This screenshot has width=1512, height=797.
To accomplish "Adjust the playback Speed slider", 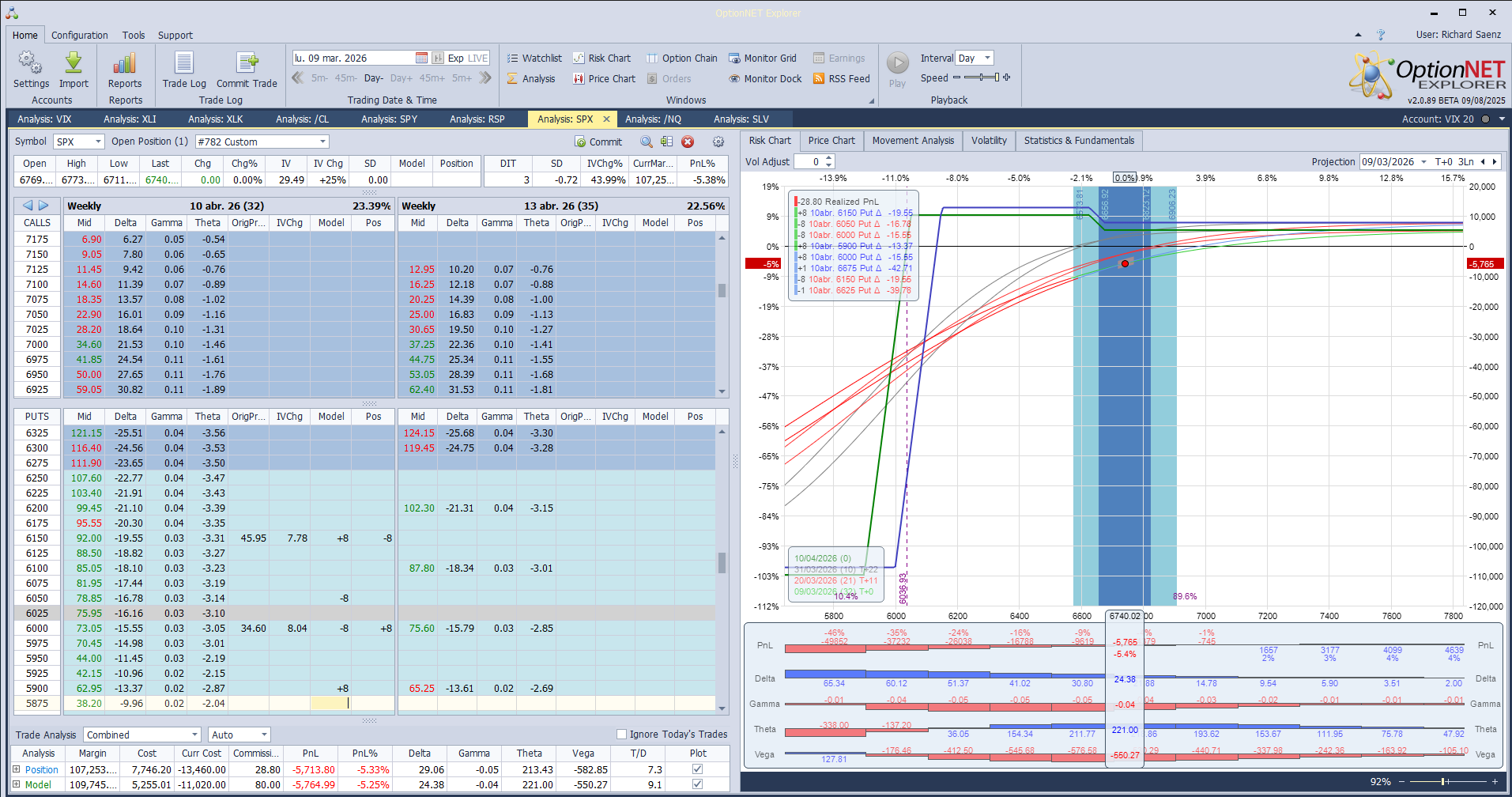I will [x=980, y=78].
